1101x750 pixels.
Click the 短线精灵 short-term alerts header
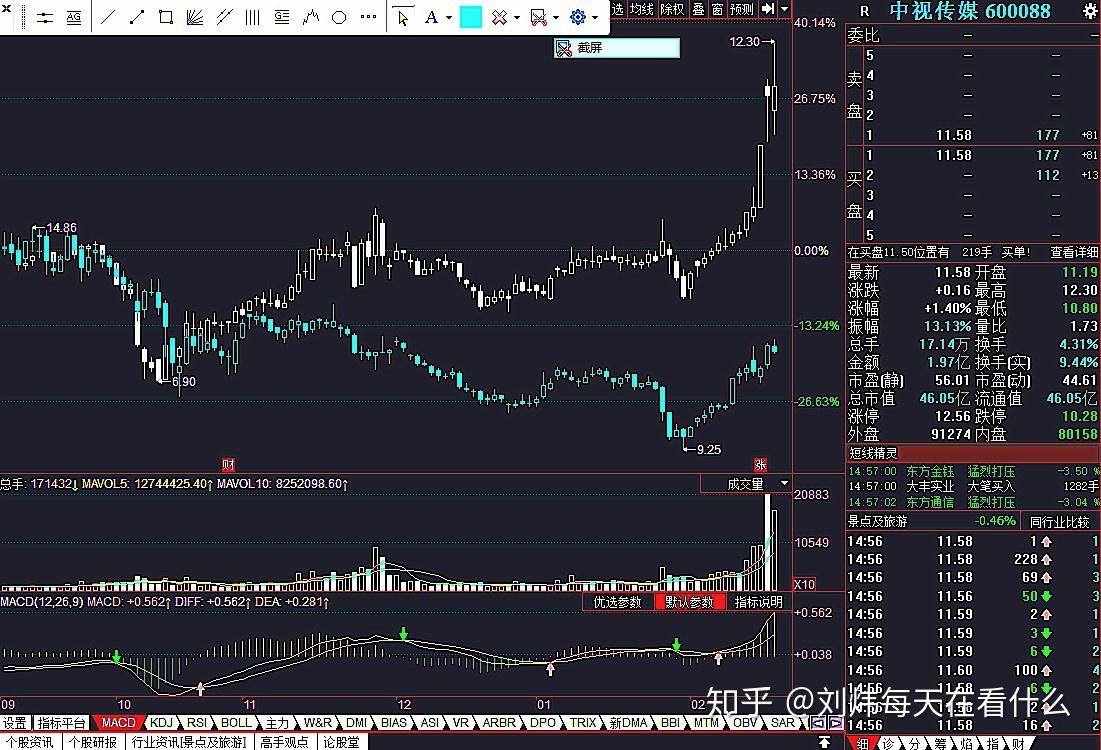click(x=873, y=454)
